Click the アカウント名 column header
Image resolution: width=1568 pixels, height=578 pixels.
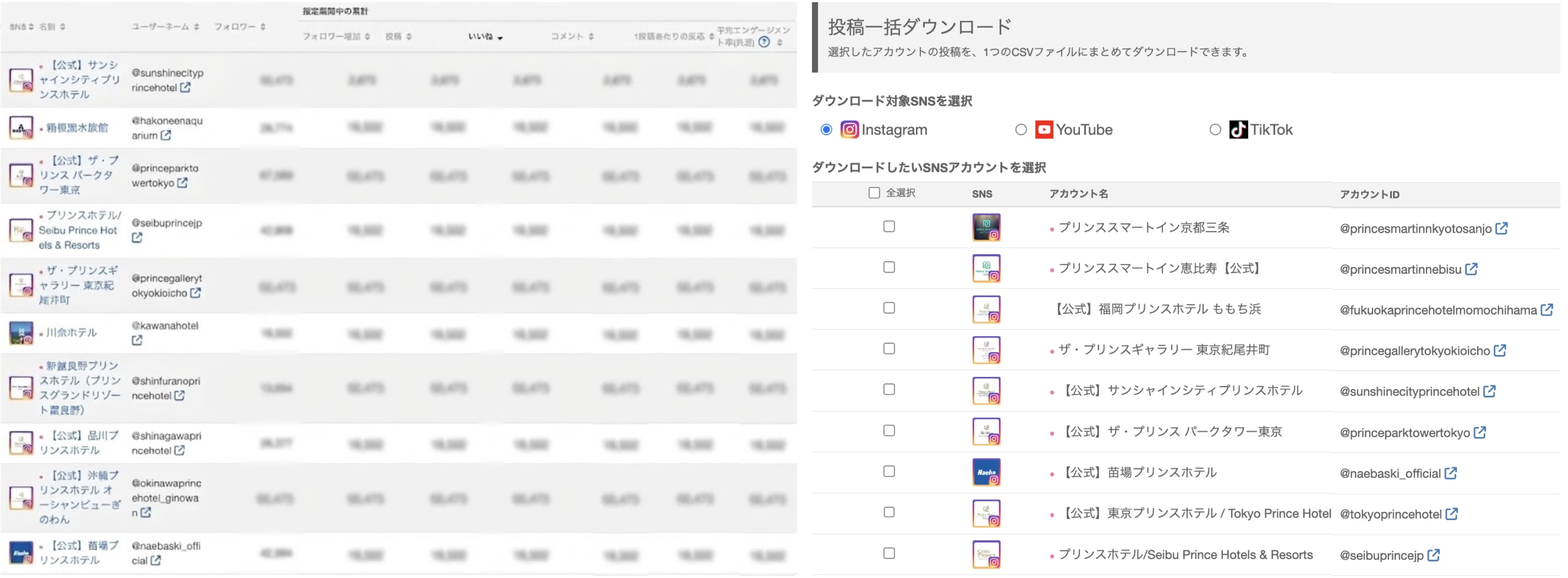pyautogui.click(x=1078, y=194)
